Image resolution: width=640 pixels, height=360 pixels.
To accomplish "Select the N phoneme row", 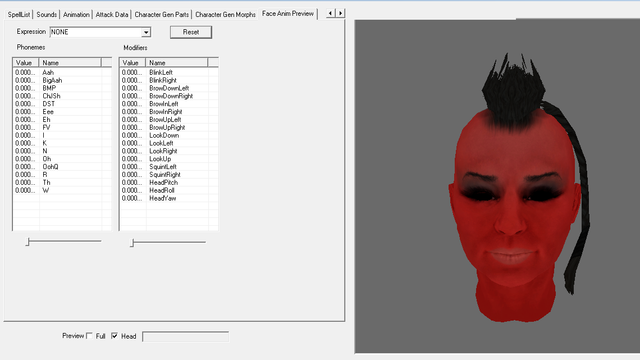I will tap(62, 151).
